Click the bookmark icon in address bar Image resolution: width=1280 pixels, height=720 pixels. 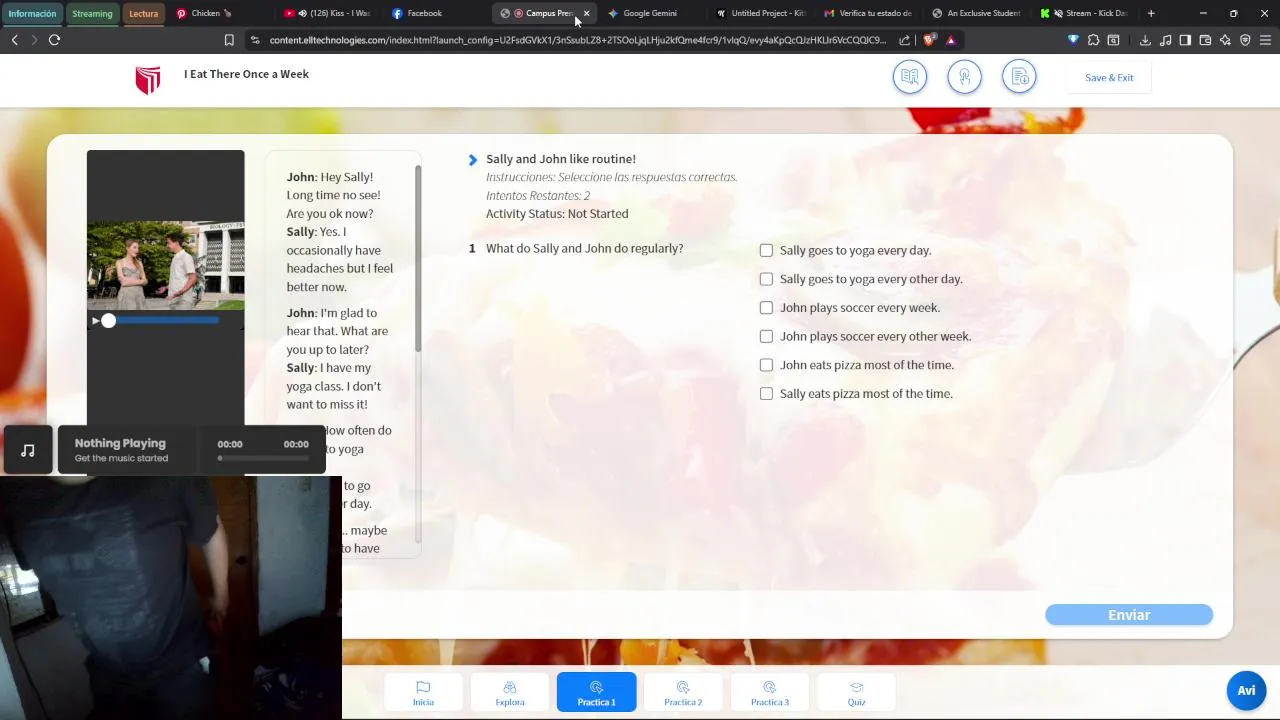point(229,40)
